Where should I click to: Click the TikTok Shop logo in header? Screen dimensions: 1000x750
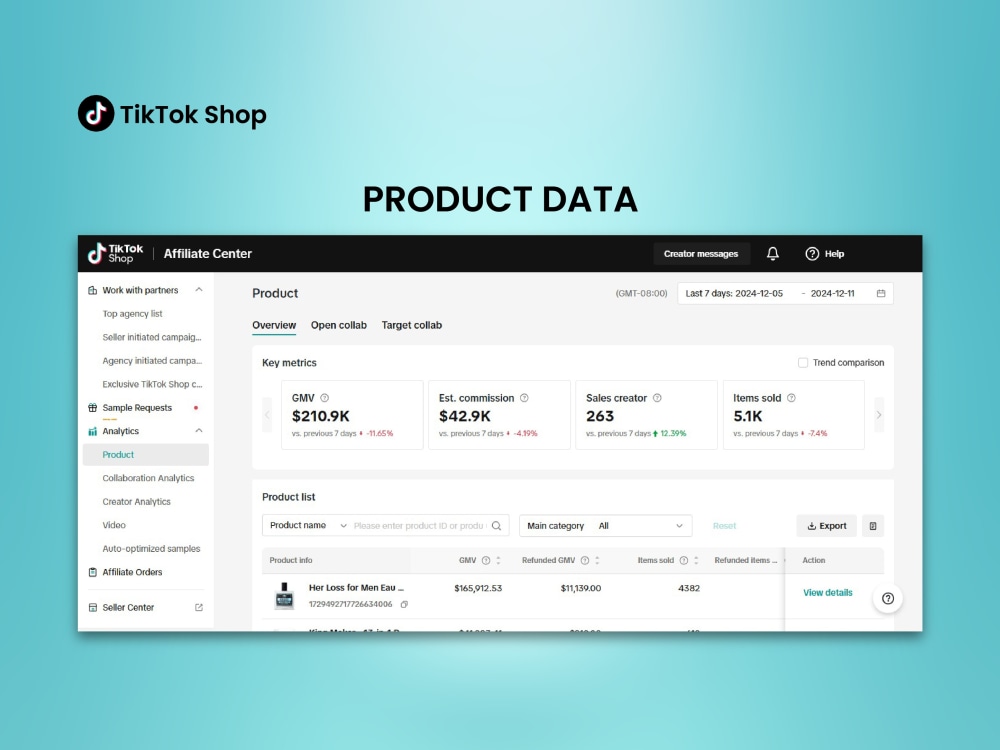(x=115, y=253)
